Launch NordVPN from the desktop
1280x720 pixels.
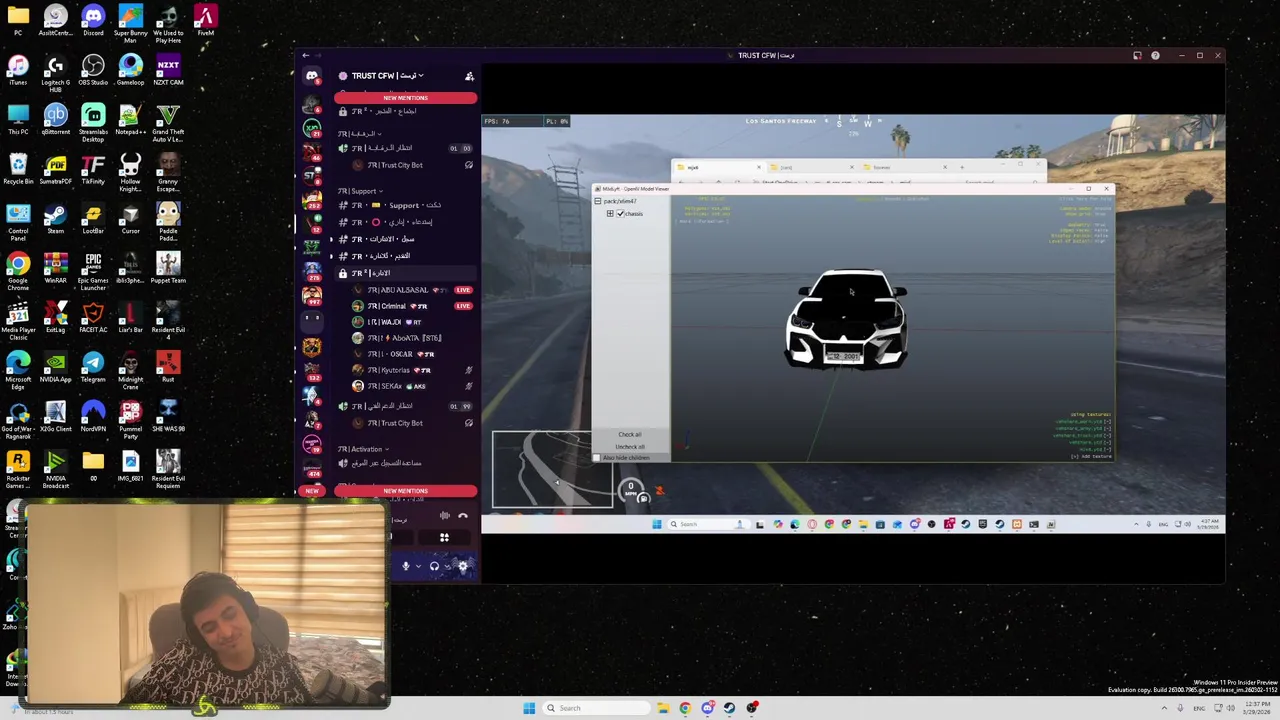tap(93, 416)
